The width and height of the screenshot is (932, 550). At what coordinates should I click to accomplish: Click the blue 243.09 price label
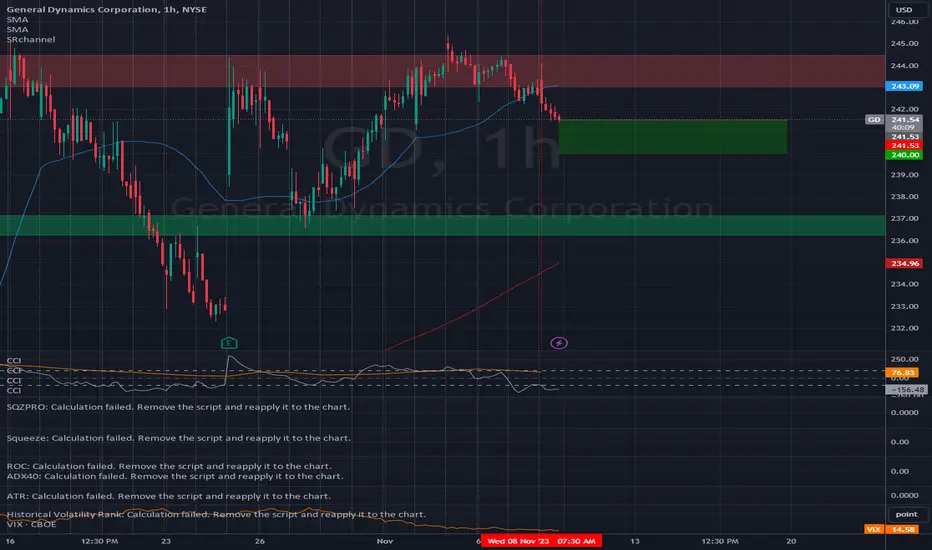click(x=904, y=86)
